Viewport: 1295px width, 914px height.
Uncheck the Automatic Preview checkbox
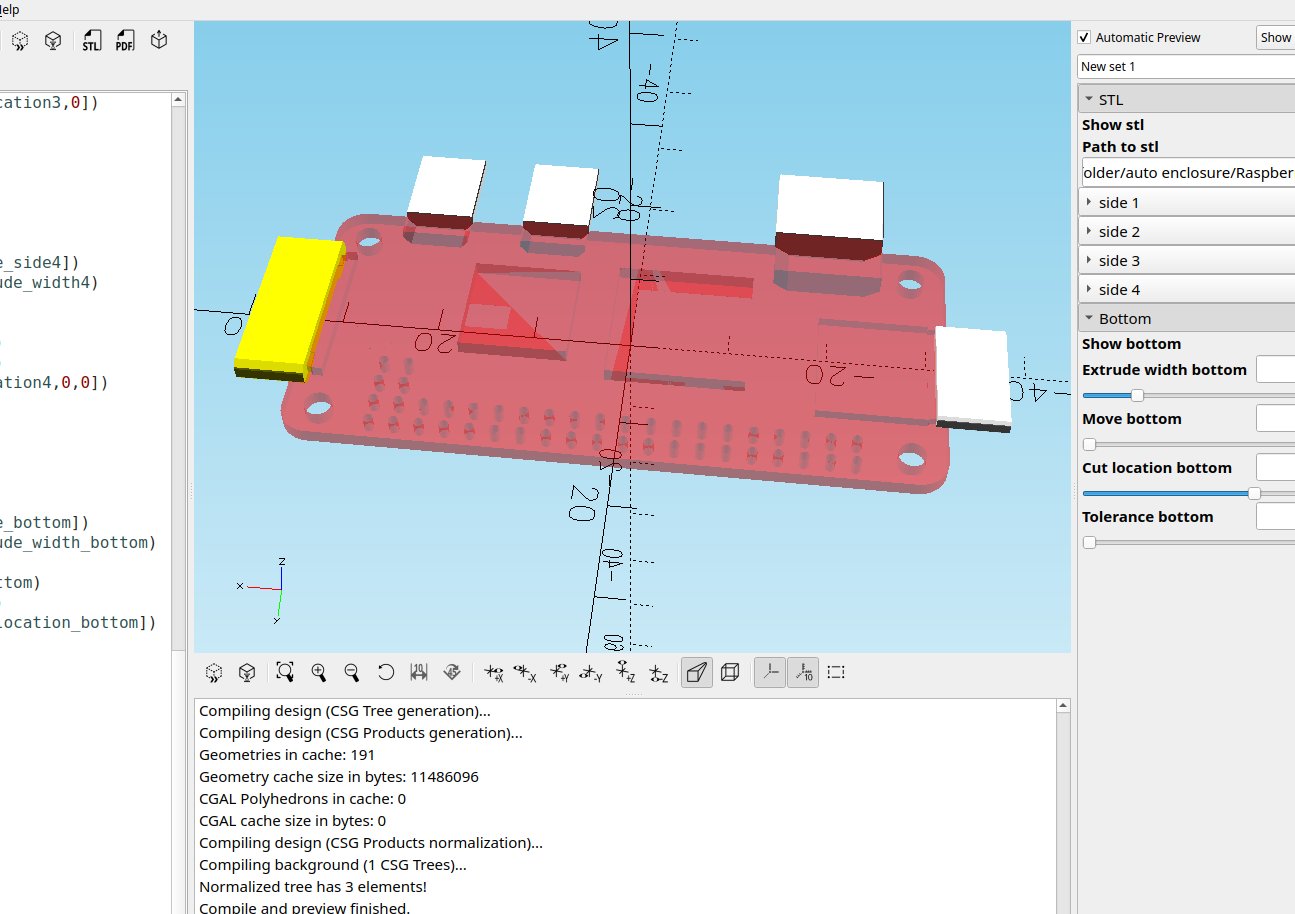click(x=1084, y=37)
